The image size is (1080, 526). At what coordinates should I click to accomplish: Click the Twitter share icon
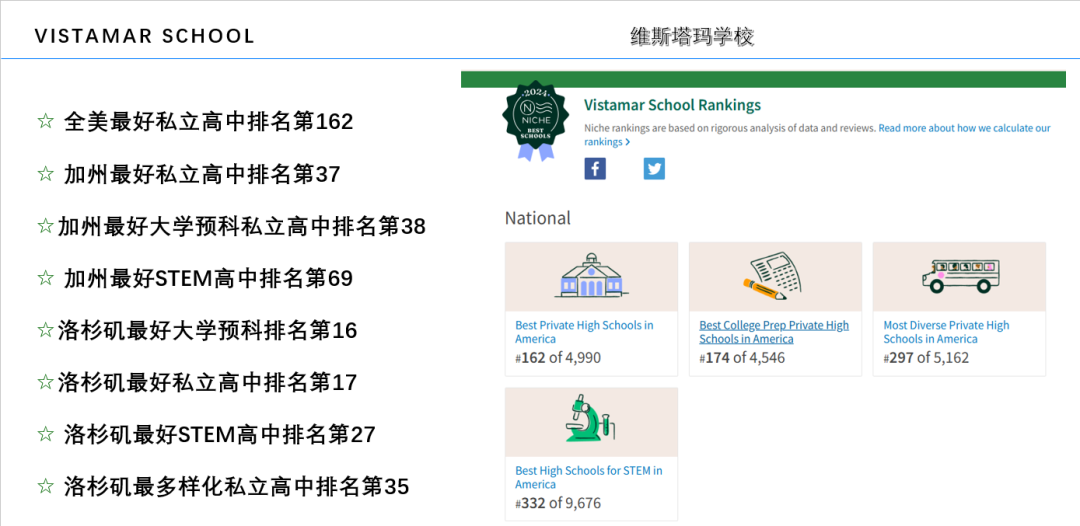pos(654,169)
